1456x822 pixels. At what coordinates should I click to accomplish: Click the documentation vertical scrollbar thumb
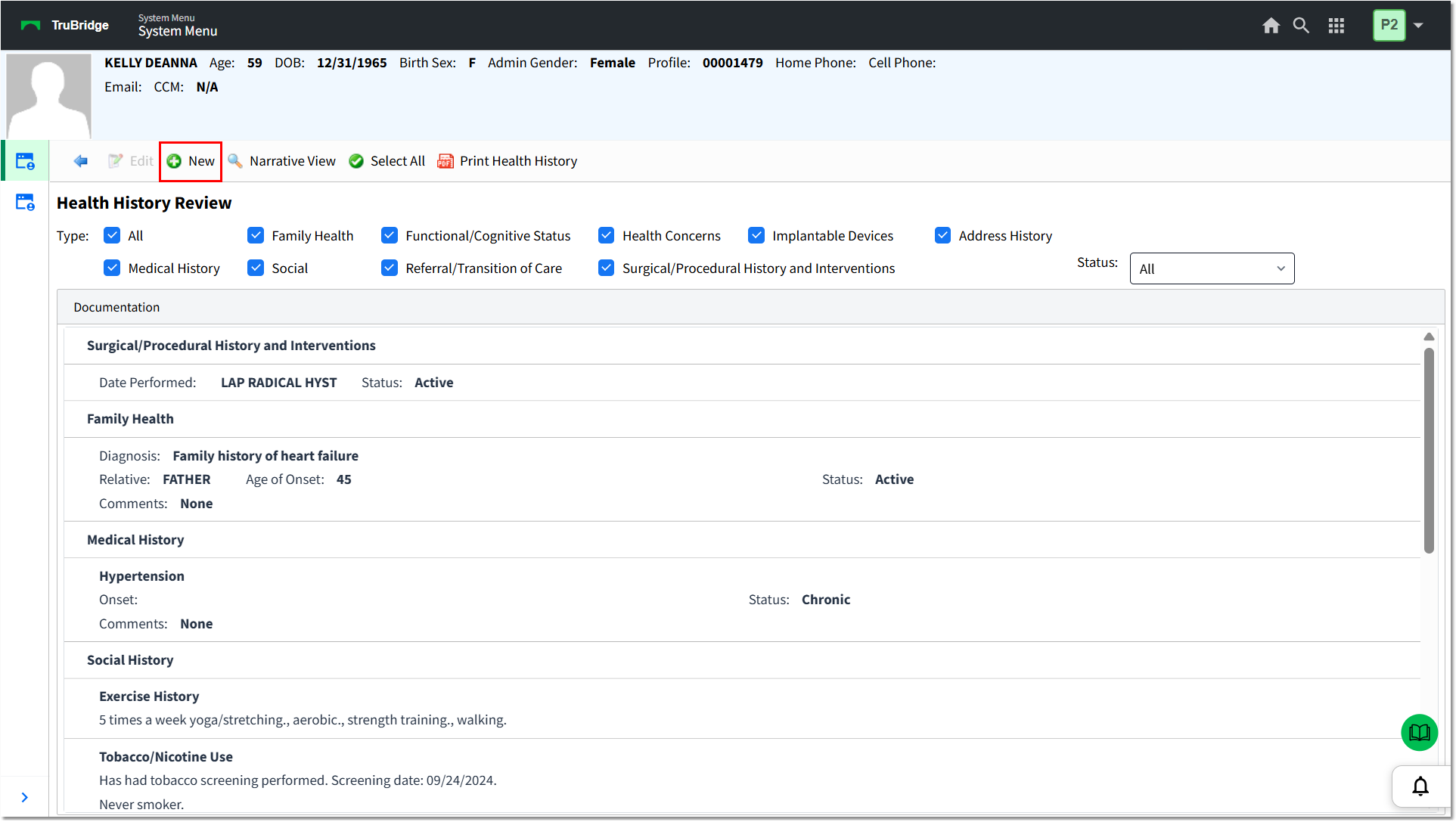point(1429,451)
